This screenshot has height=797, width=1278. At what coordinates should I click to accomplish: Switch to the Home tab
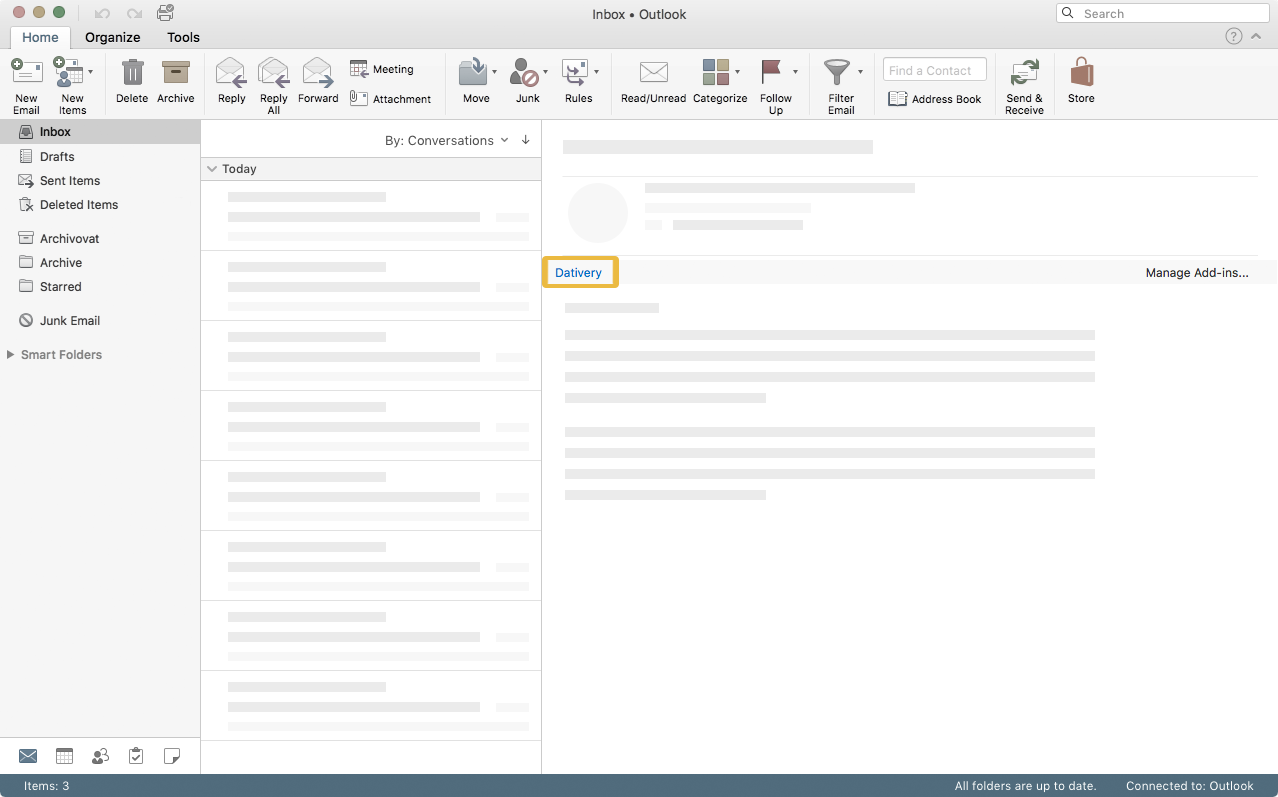pos(41,37)
